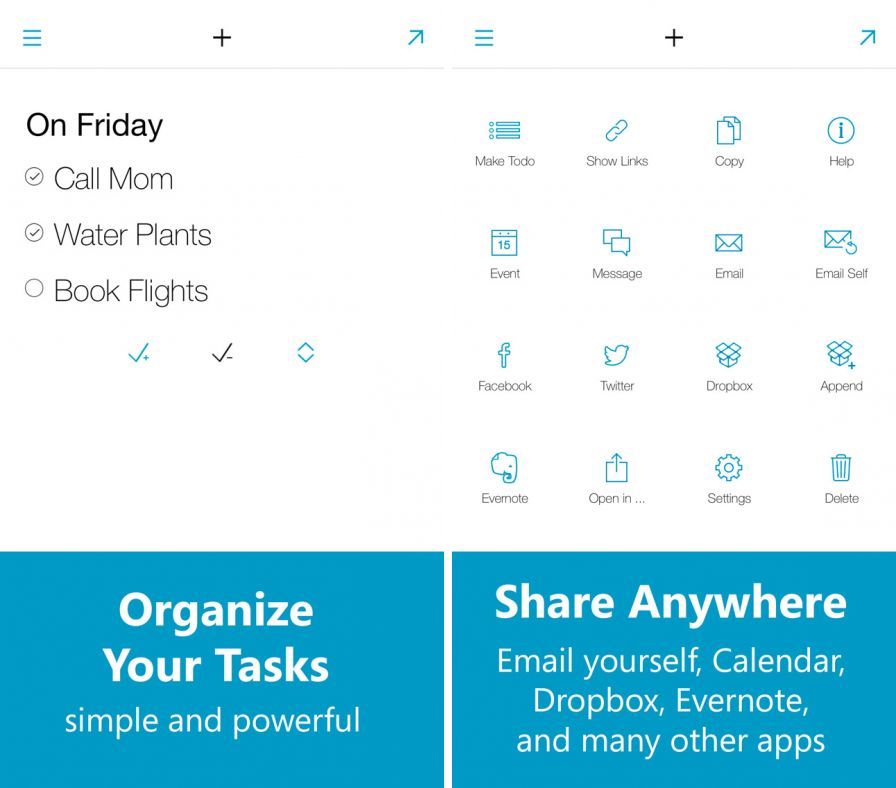Click the 'On Friday' note title
This screenshot has height=788, width=896.
pyautogui.click(x=94, y=125)
